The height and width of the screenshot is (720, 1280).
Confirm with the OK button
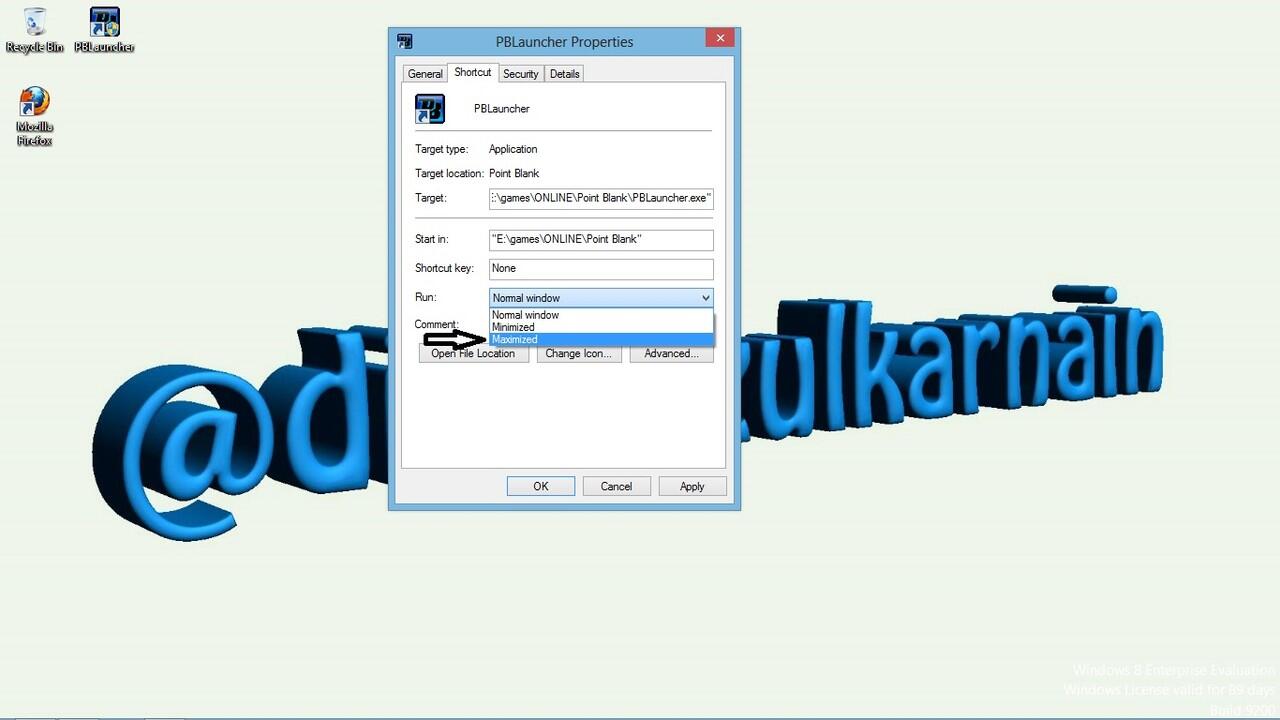(541, 486)
